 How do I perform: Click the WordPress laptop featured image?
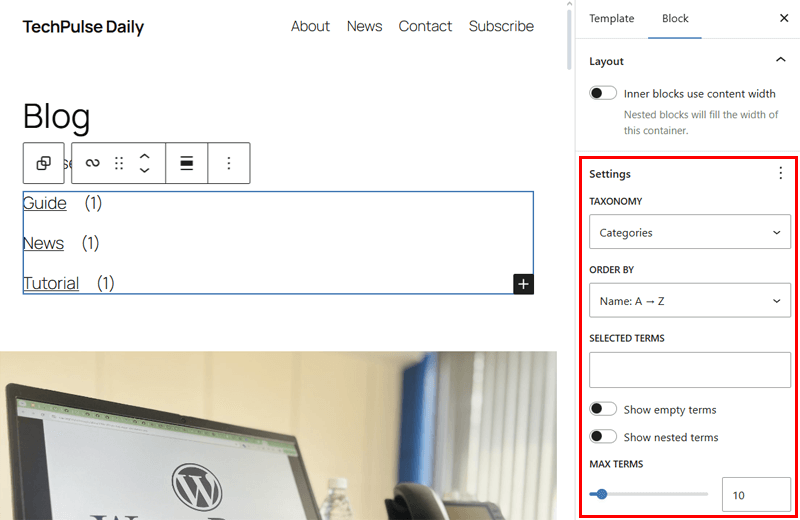point(278,435)
